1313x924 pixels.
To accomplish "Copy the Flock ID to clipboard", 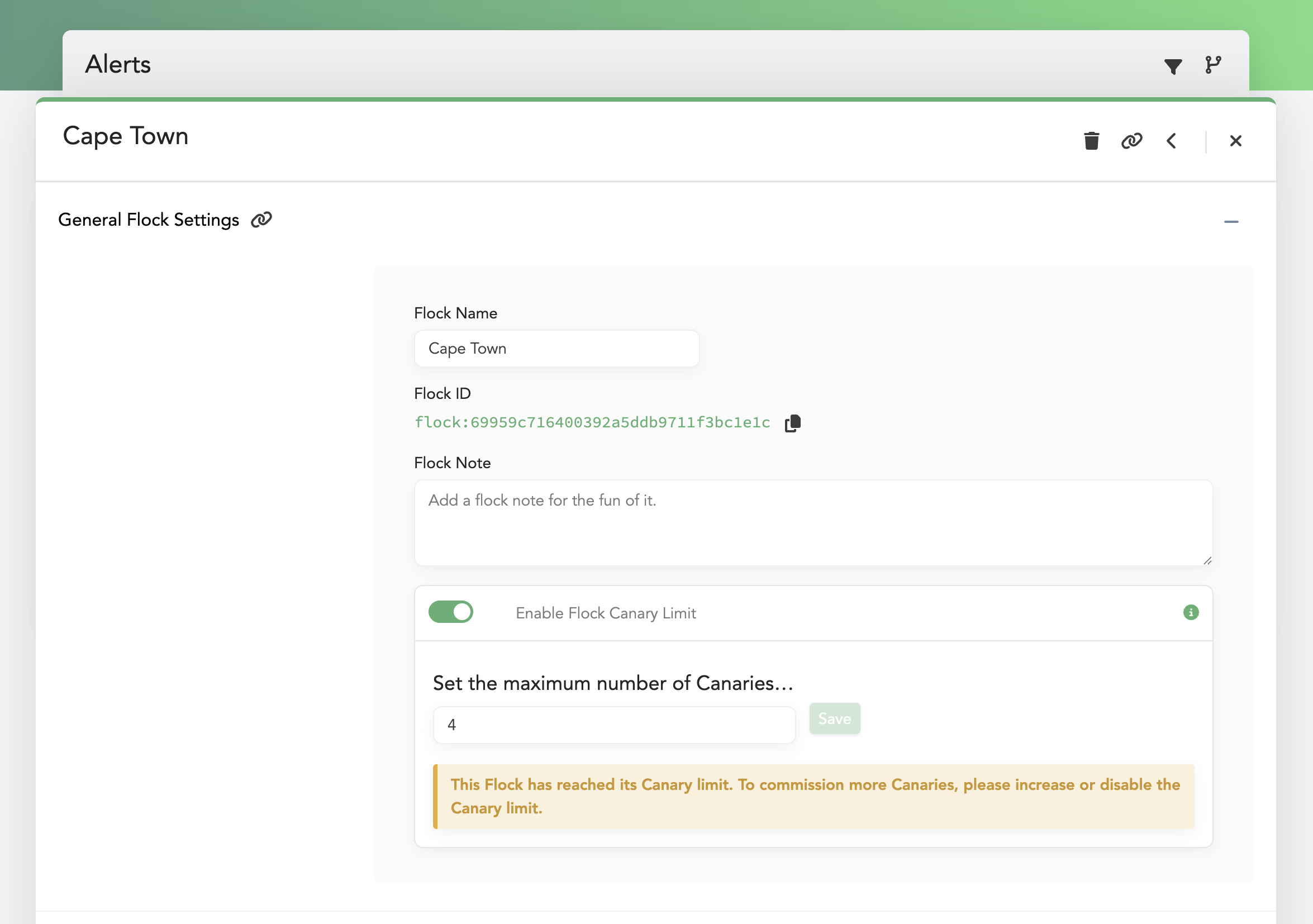I will tap(793, 423).
